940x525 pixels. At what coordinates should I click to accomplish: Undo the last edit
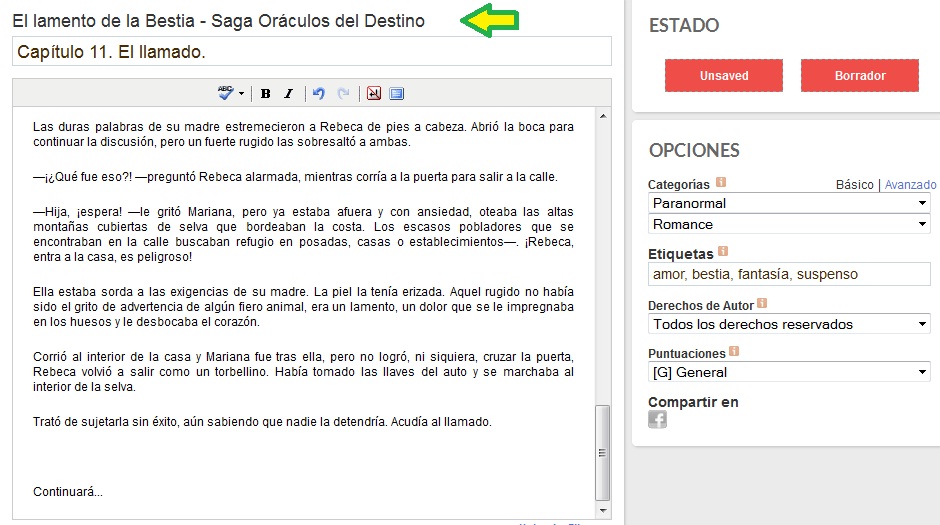click(x=318, y=93)
